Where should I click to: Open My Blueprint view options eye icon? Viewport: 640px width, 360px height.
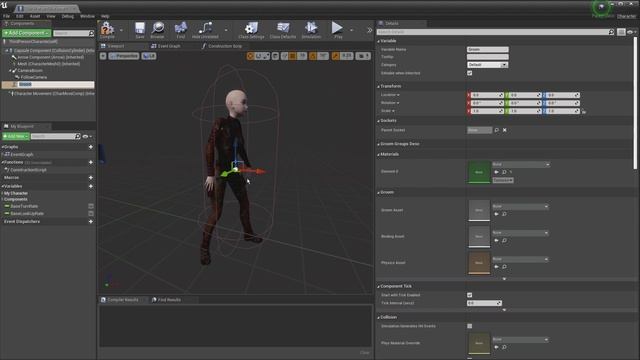point(87,136)
